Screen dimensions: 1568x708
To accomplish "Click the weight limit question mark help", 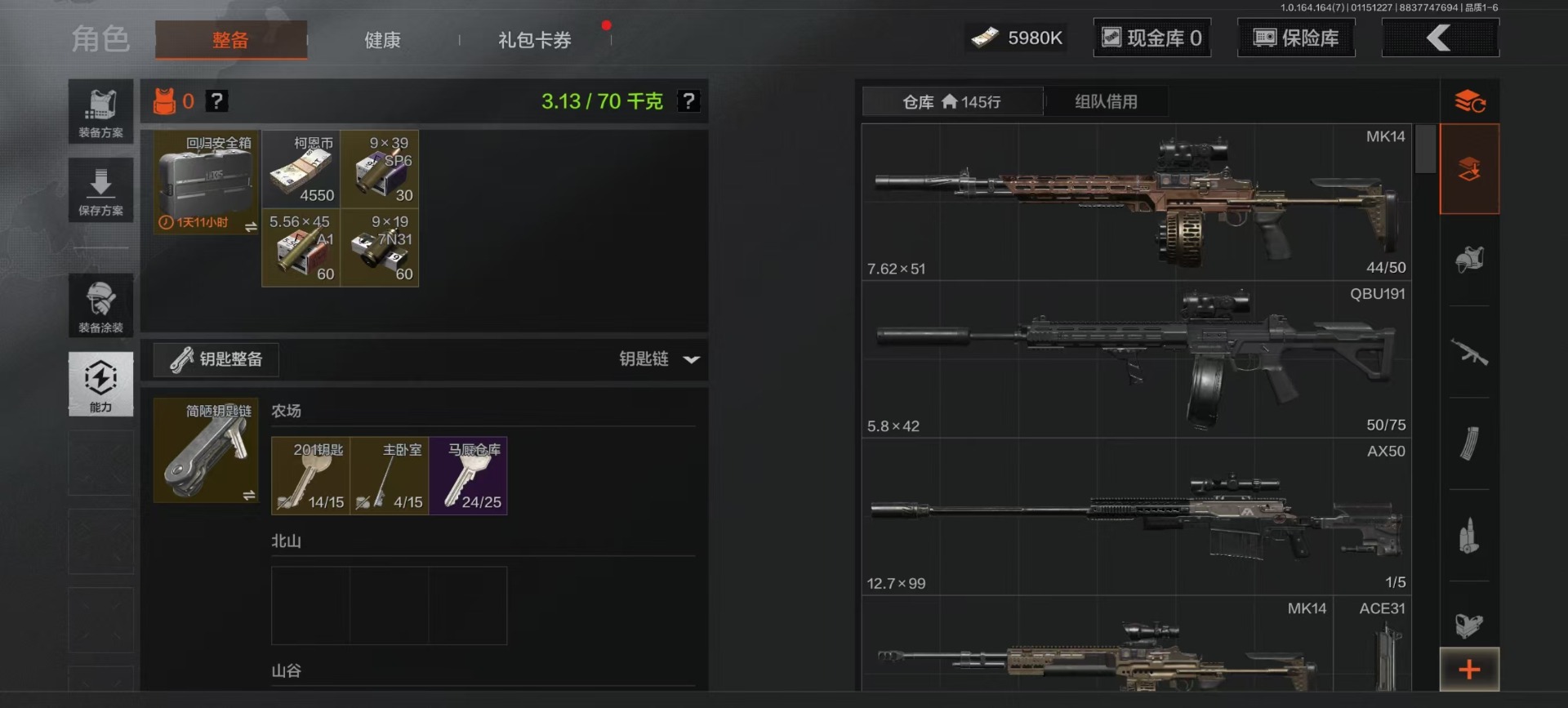I will point(688,101).
